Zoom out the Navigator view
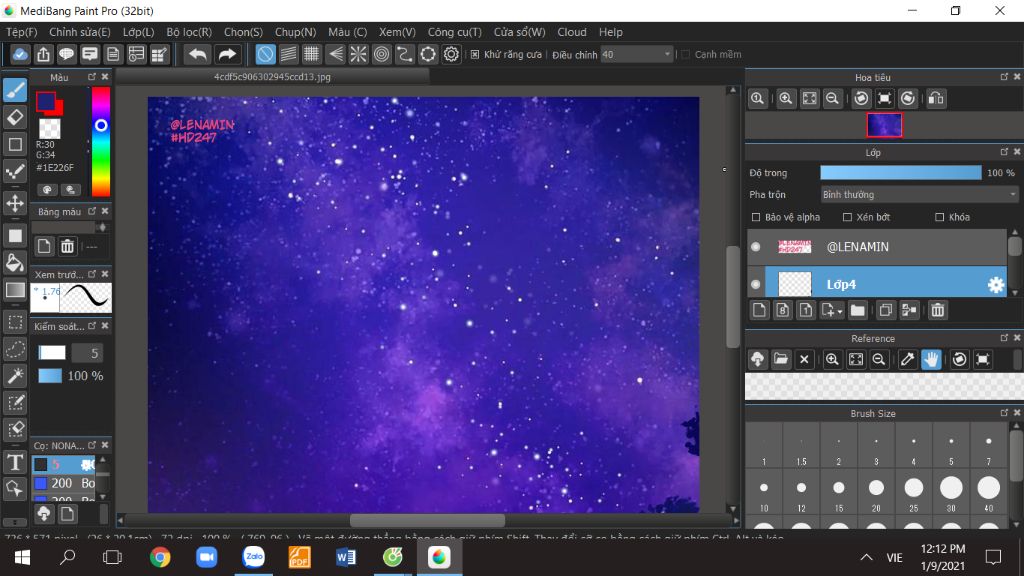 click(x=832, y=99)
